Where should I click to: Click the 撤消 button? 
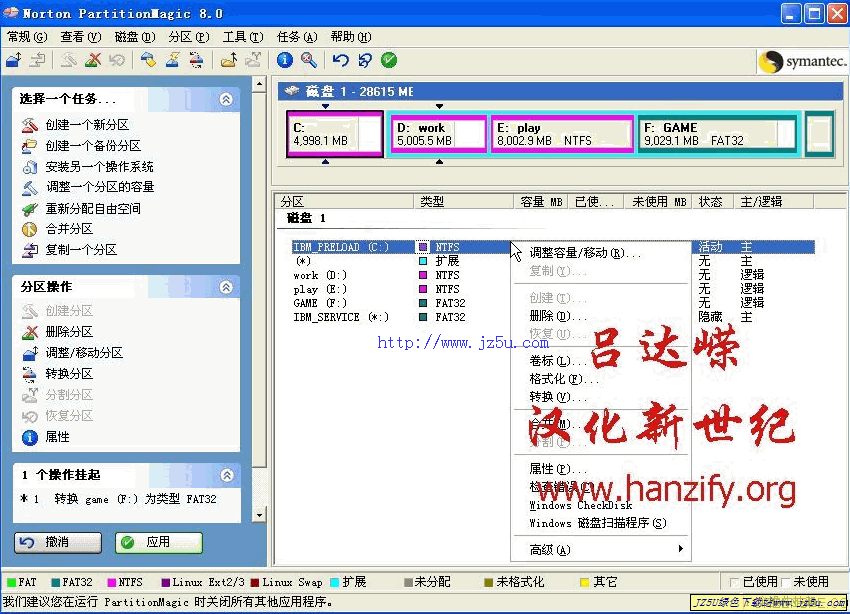[58, 542]
